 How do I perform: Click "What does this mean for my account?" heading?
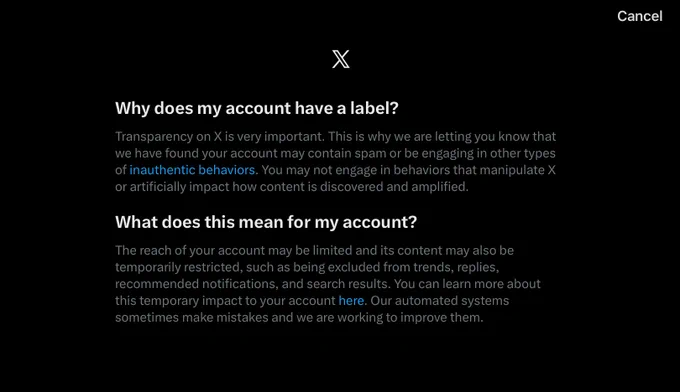click(266, 222)
